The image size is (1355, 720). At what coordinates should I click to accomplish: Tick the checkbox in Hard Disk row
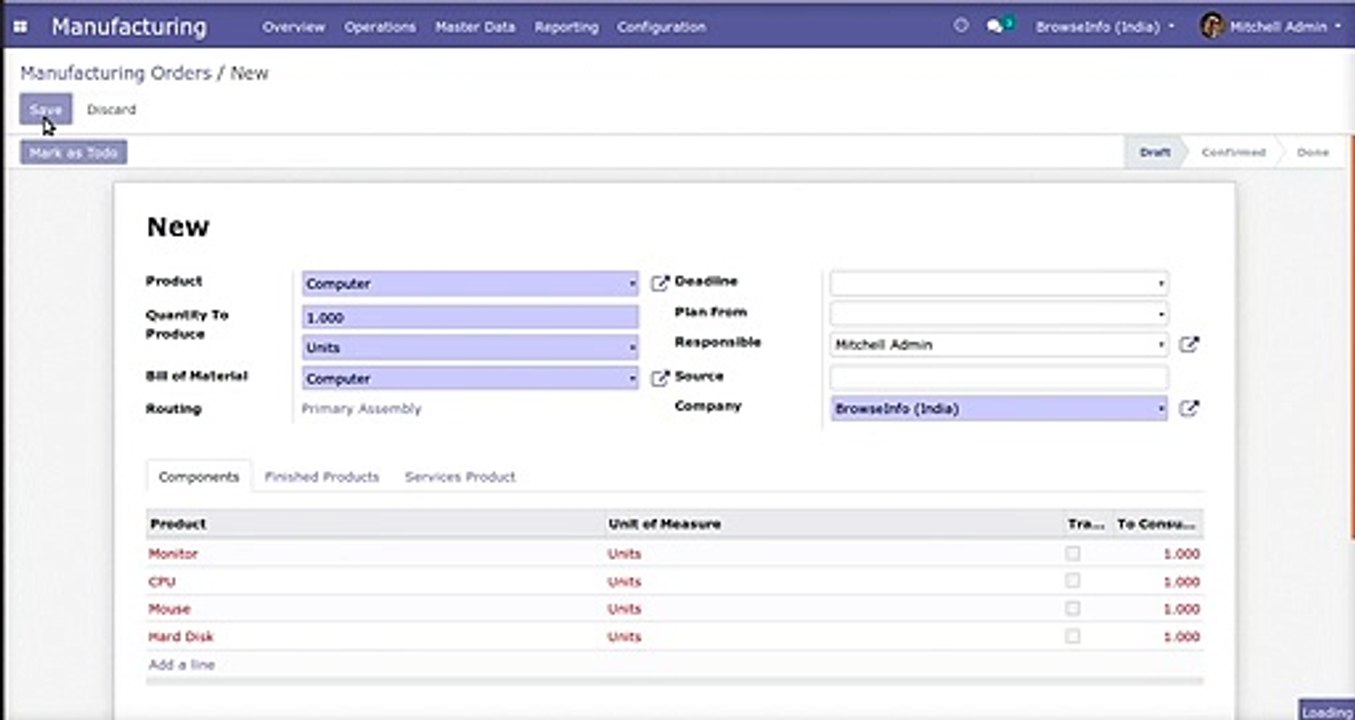coord(1073,636)
